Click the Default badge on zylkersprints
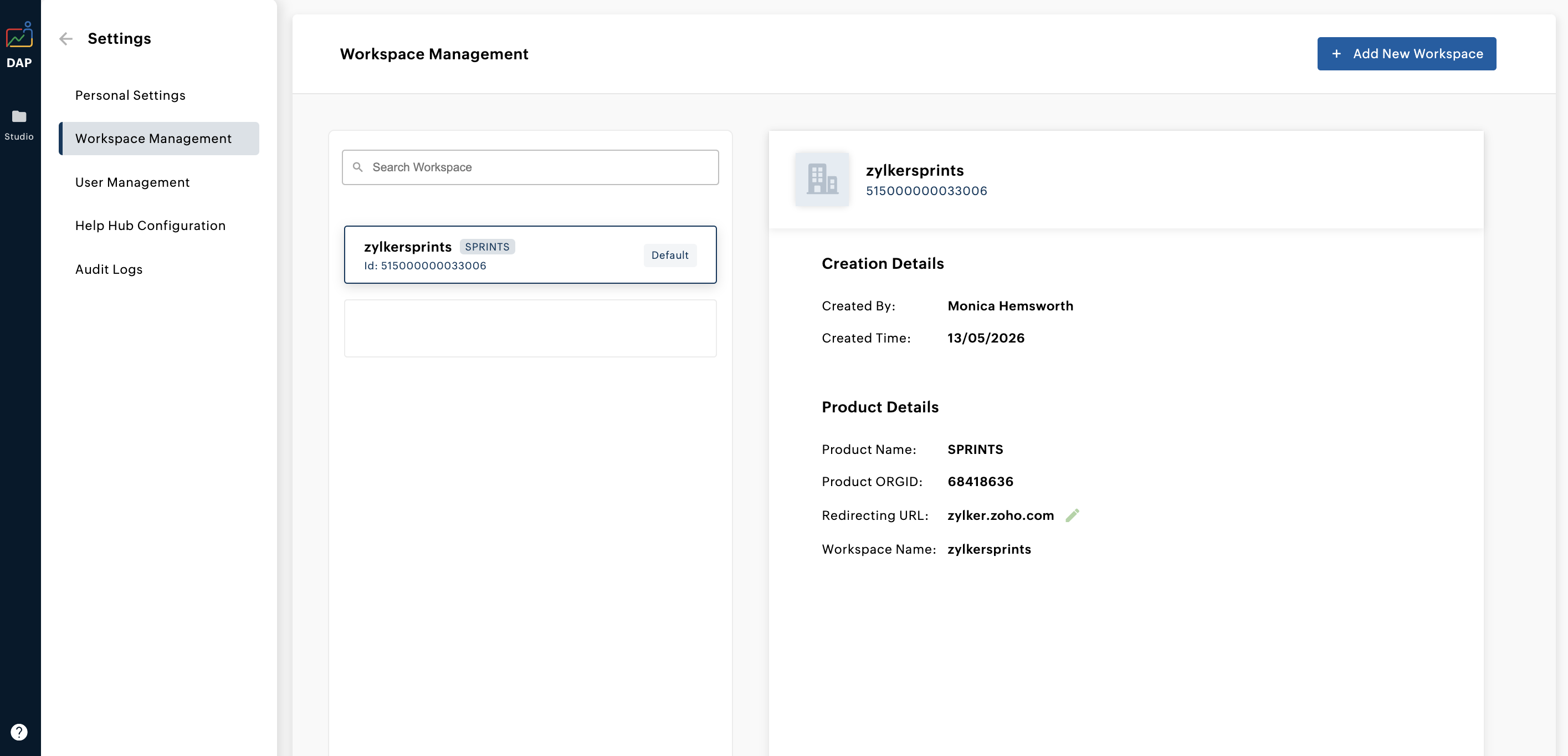This screenshot has width=1568, height=756. pos(669,256)
